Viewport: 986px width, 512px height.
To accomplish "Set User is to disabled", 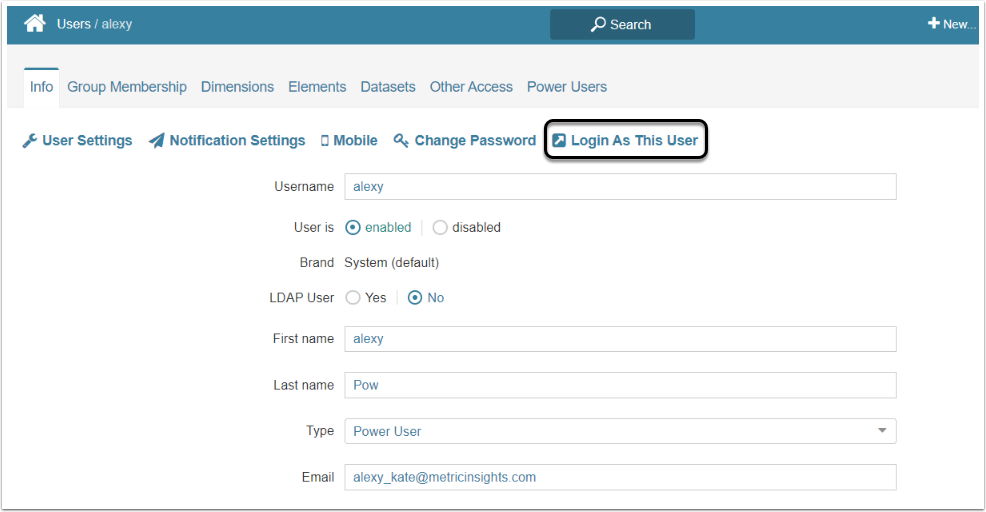I will coord(440,227).
